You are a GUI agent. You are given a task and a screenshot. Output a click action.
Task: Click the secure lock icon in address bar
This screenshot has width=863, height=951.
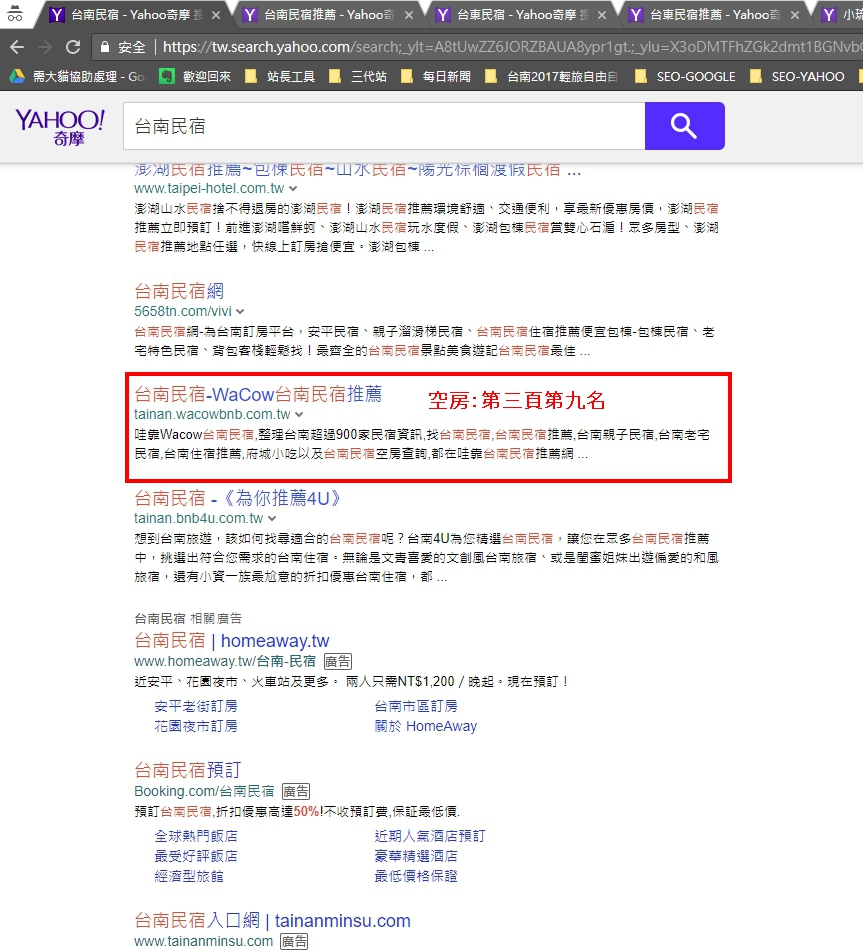click(x=105, y=47)
